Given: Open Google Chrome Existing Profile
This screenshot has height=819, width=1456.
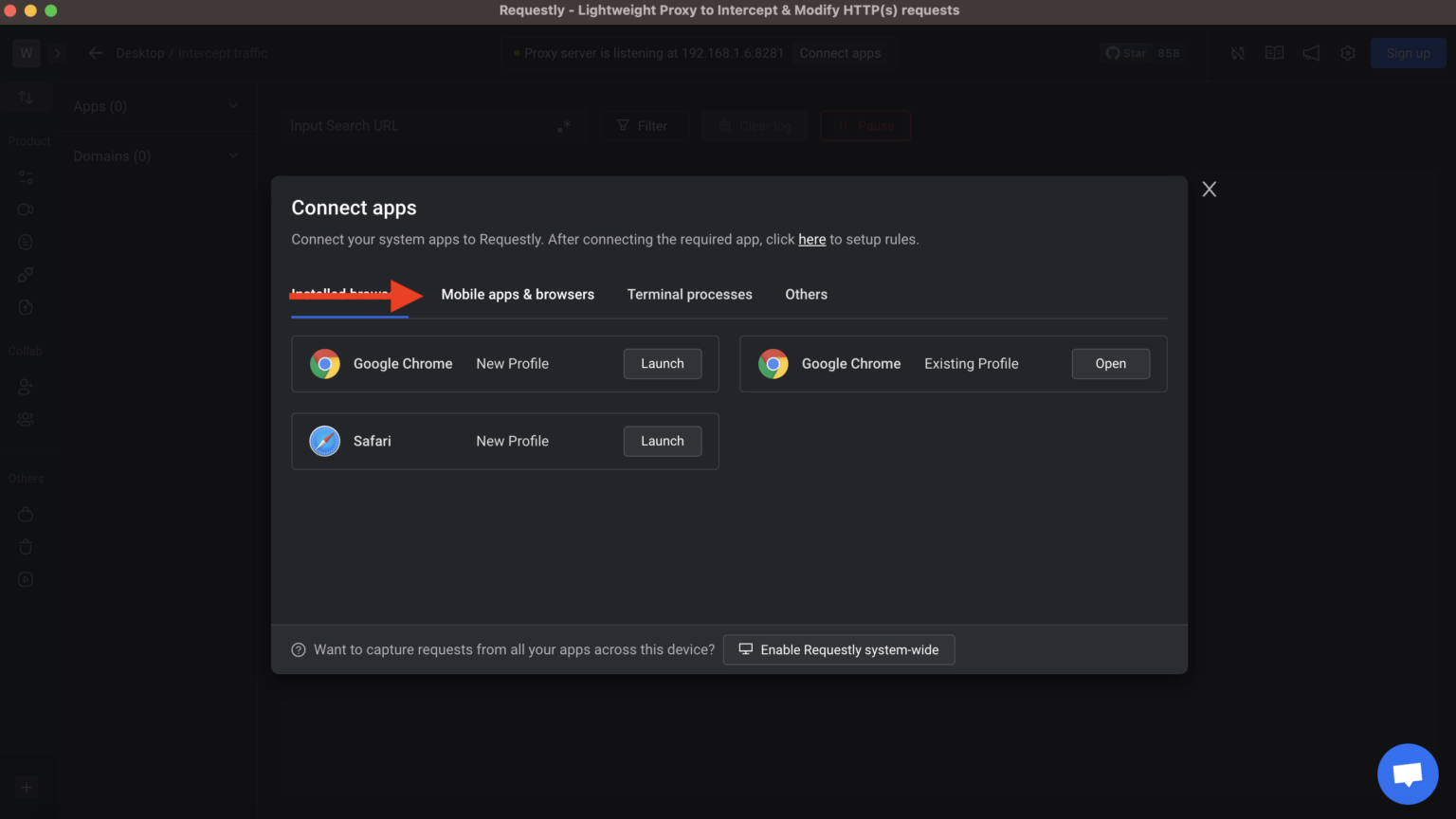Looking at the screenshot, I should click(x=1110, y=364).
